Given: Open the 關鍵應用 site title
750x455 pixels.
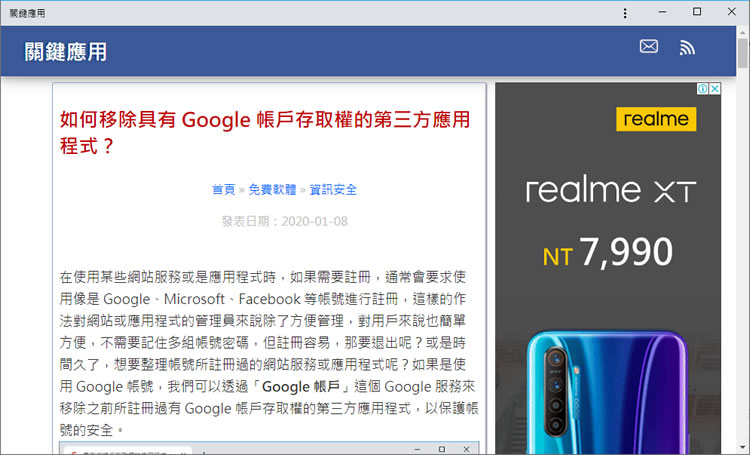Looking at the screenshot, I should (x=66, y=52).
